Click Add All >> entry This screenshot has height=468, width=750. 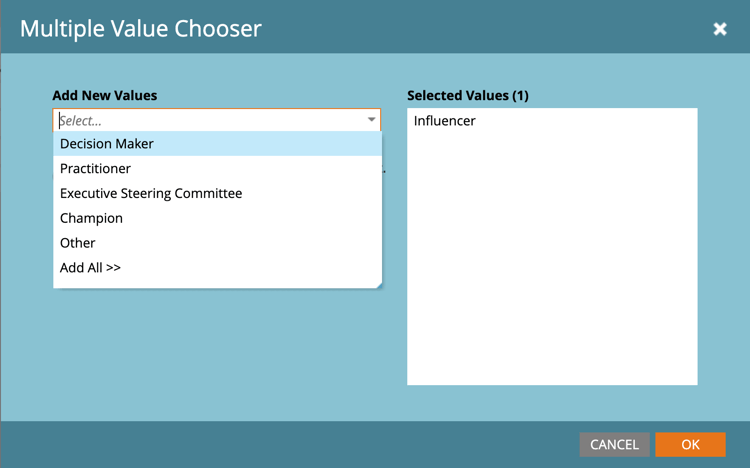coord(90,268)
